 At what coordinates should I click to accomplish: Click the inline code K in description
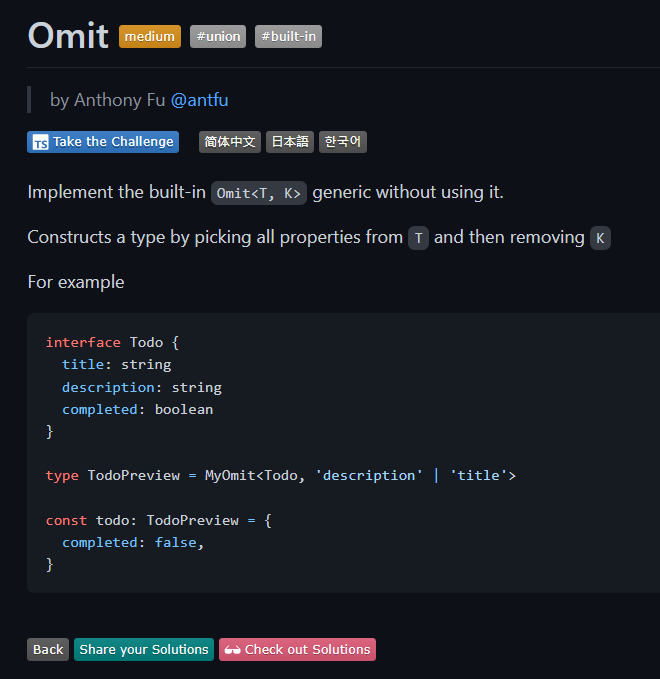600,238
